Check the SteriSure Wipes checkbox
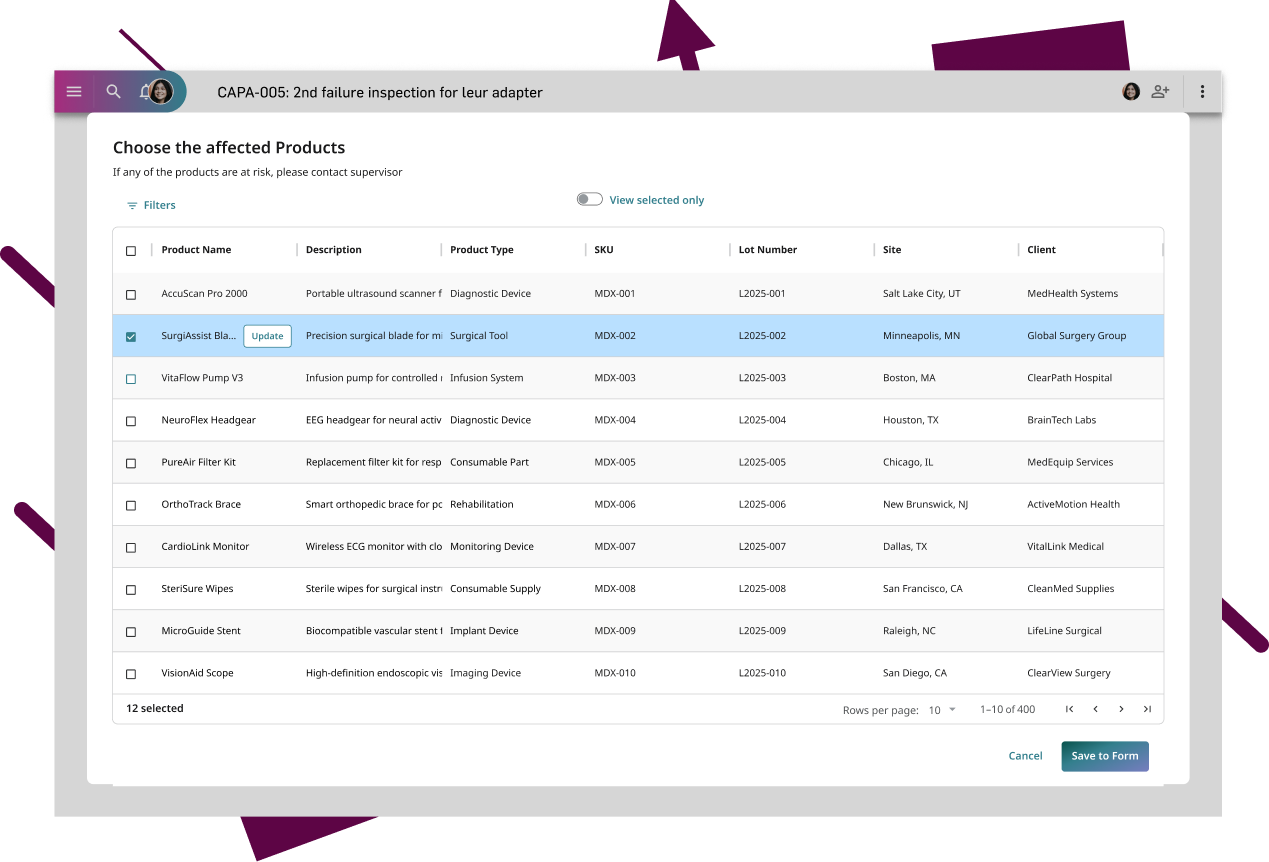1269x862 pixels. [131, 590]
